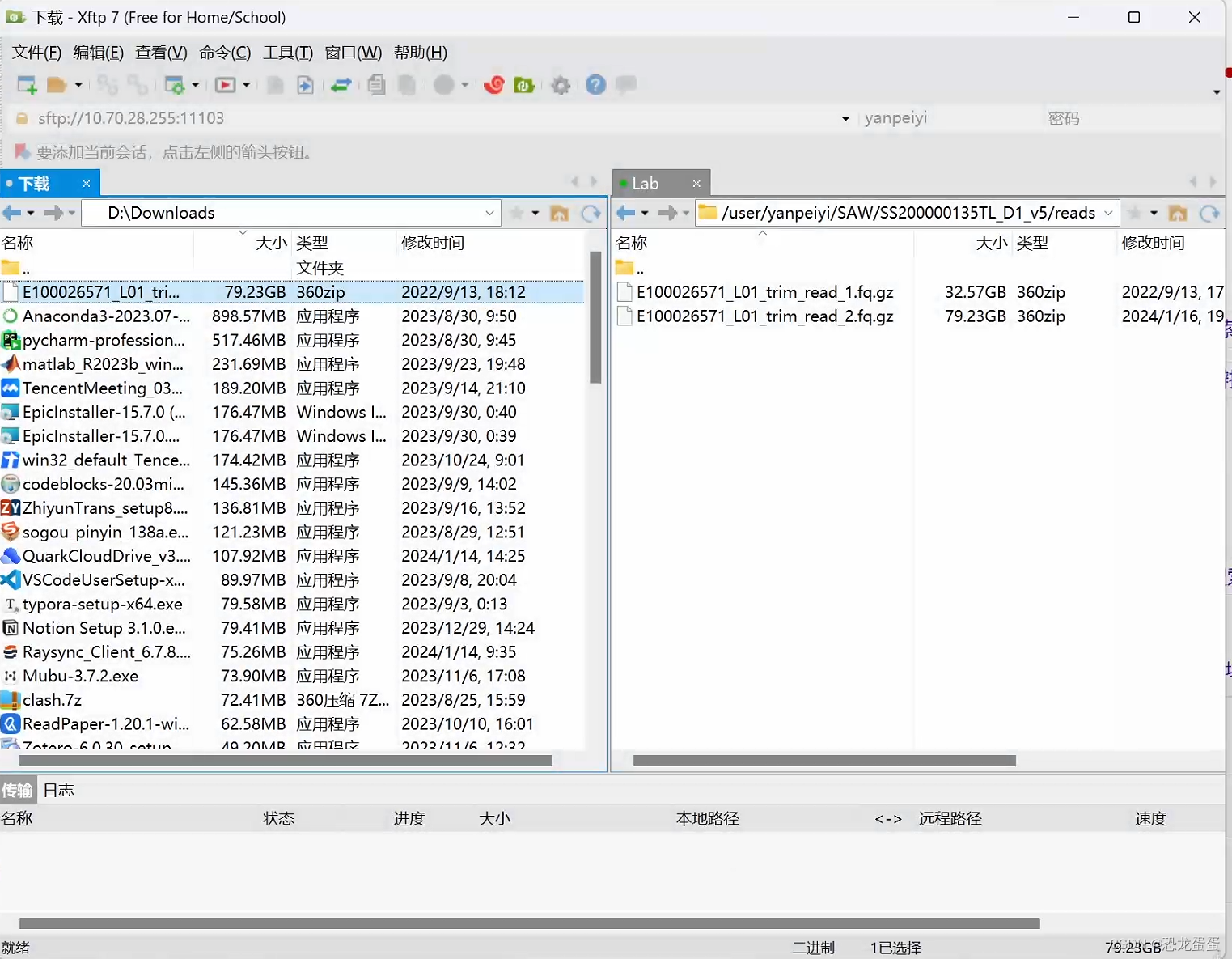Screen dimensions: 1232x959
Task: Click the transfer panel horizontal scrollbar
Action: (530, 923)
